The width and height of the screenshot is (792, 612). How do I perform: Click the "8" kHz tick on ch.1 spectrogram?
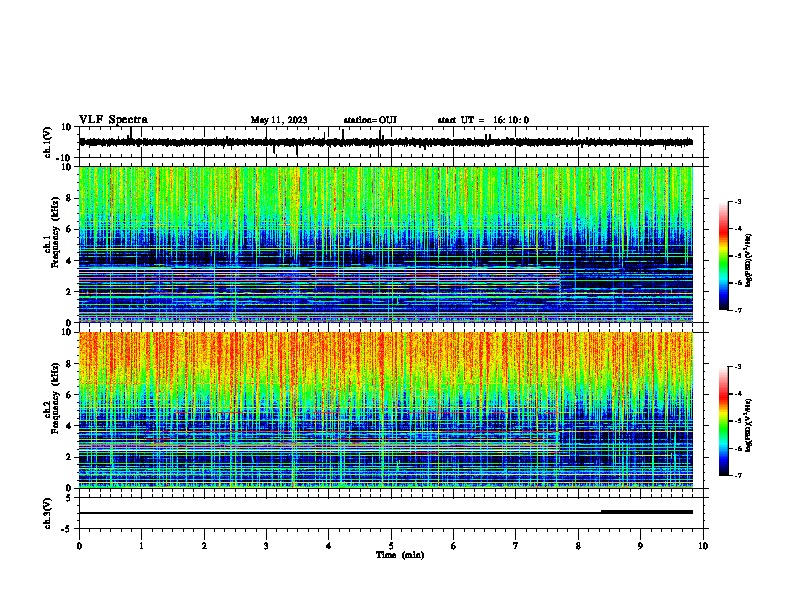coord(70,198)
